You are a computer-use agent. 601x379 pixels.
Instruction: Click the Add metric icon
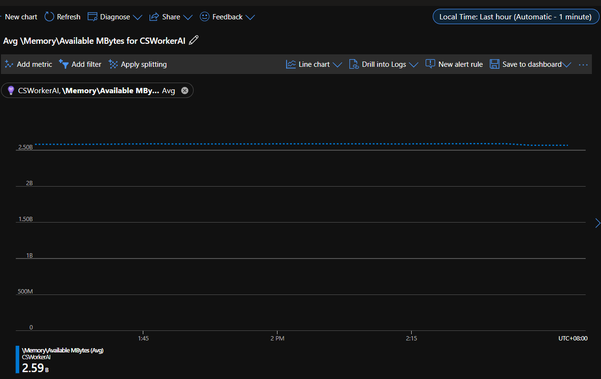click(9, 64)
